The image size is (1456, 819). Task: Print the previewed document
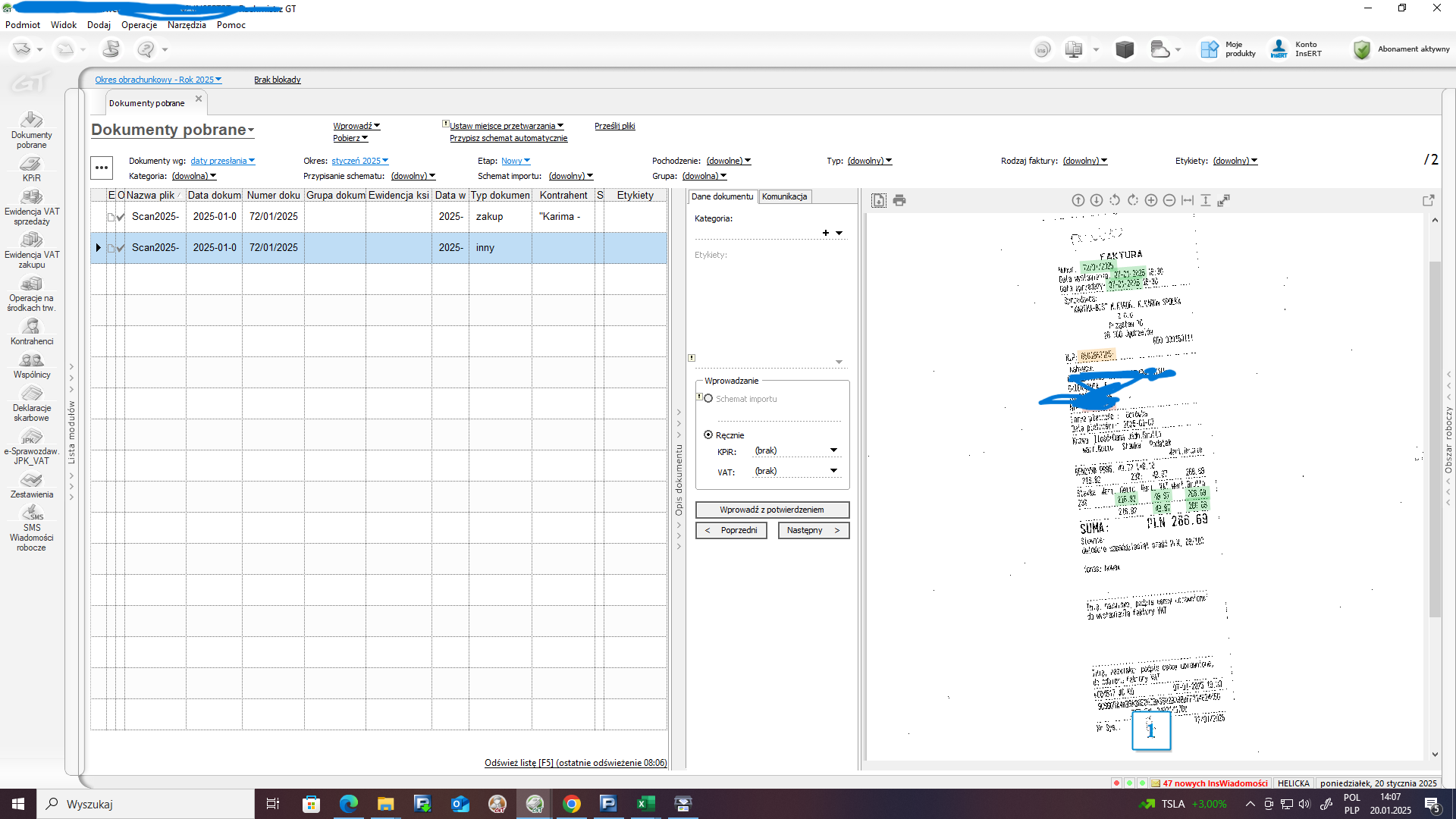[899, 200]
